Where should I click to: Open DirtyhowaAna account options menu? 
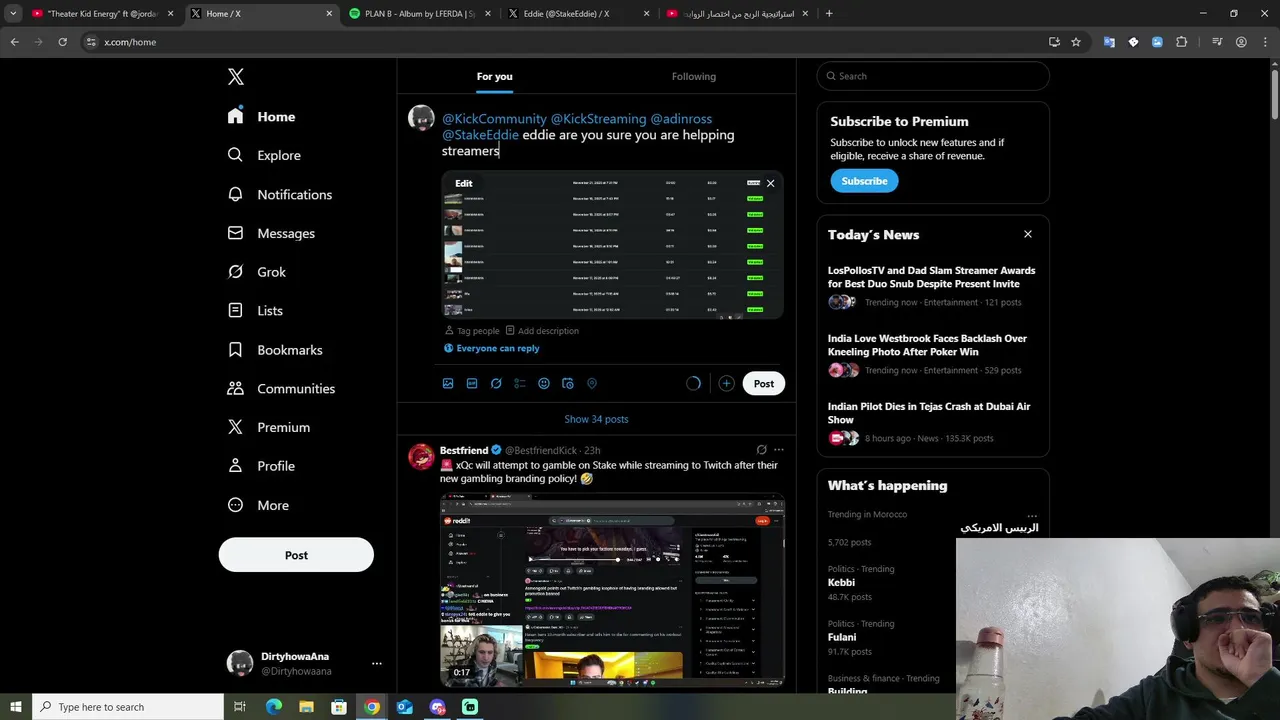pyautogui.click(x=377, y=663)
